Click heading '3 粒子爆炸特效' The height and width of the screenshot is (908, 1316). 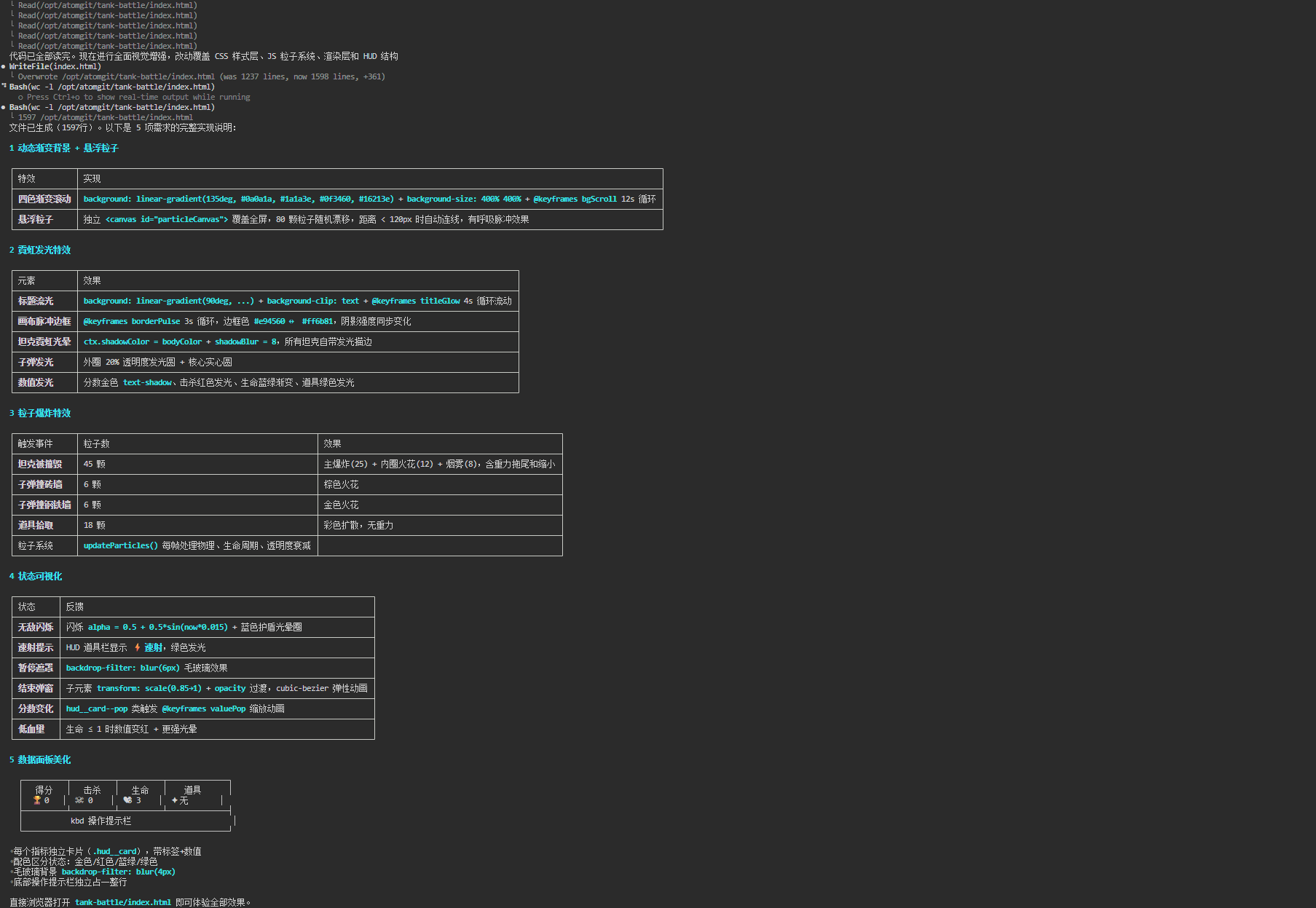(40, 413)
